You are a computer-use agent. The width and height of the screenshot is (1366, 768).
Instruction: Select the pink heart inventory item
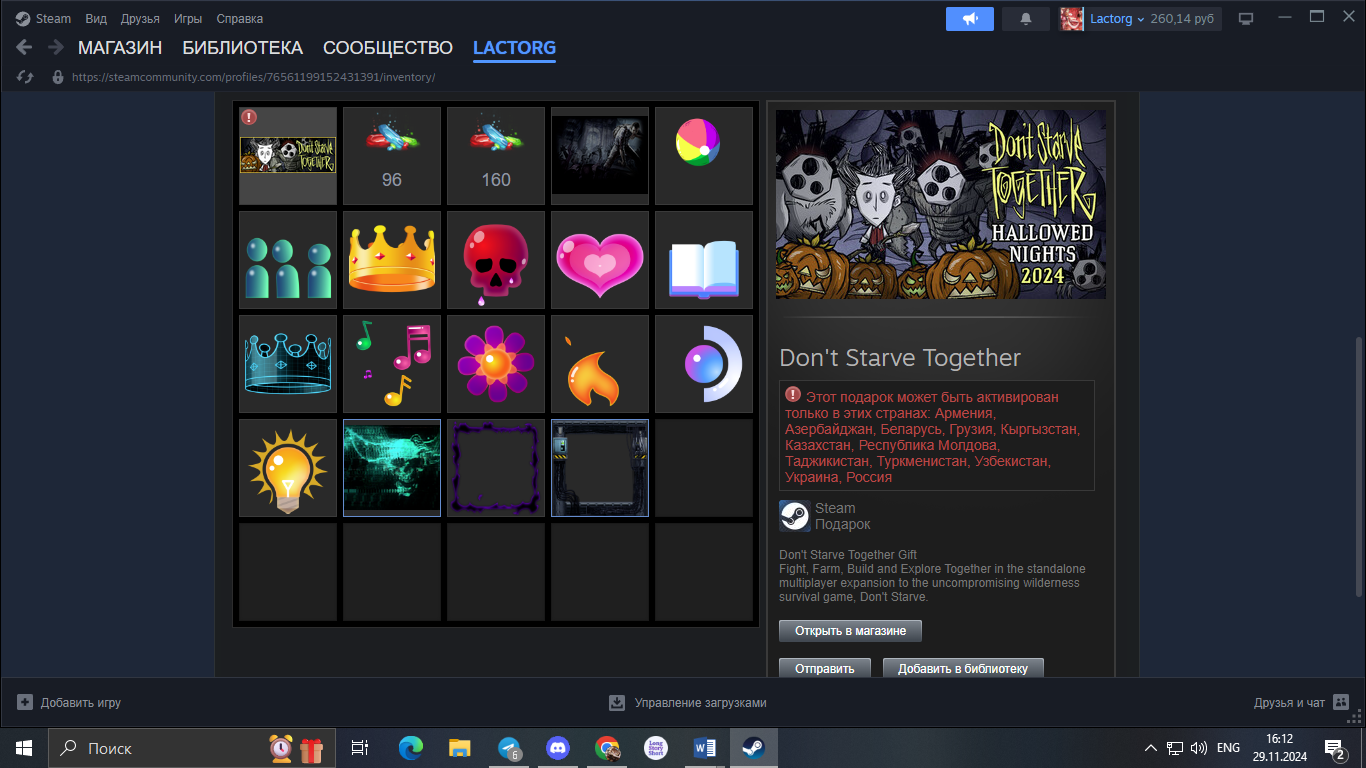click(x=600, y=259)
